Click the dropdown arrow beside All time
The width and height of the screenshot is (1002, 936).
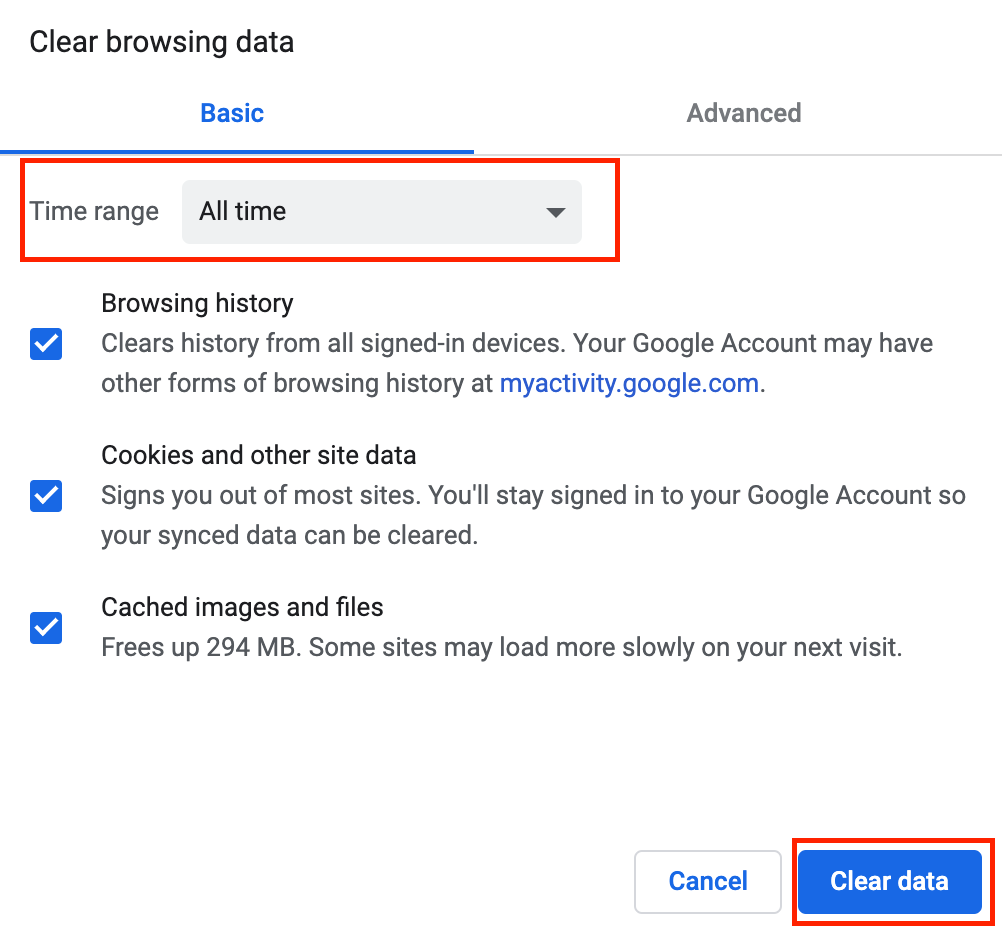coord(555,212)
